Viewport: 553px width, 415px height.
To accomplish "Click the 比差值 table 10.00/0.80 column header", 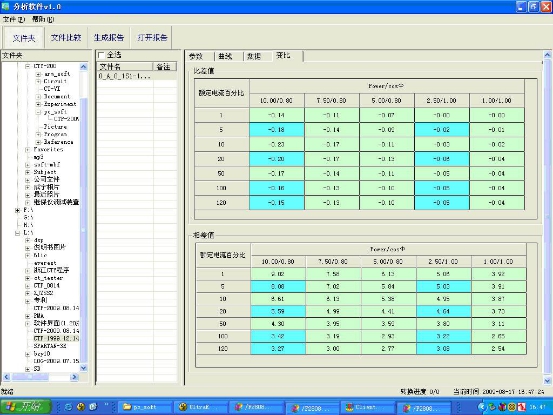I will coord(276,100).
